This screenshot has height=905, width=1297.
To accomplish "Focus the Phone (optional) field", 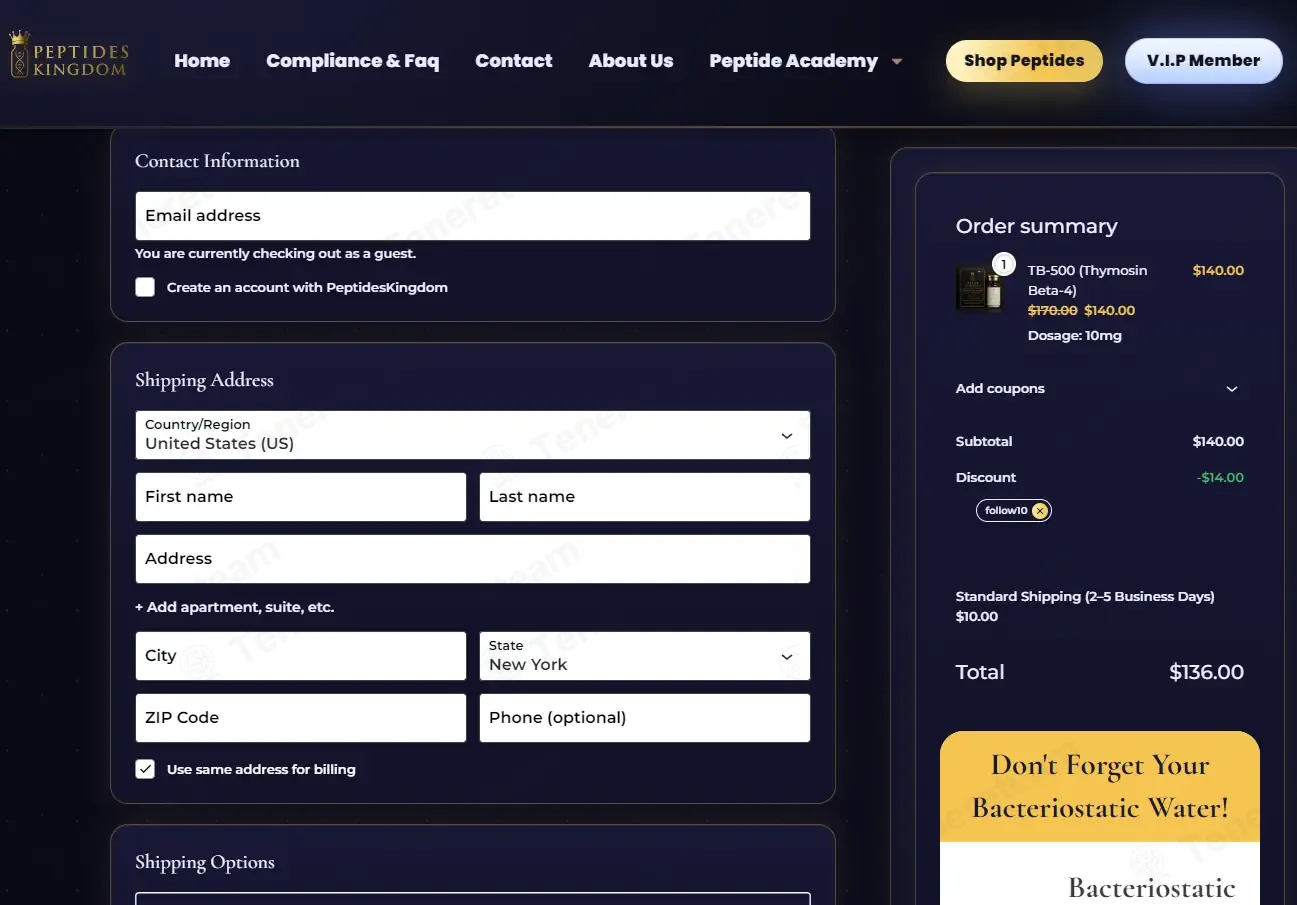I will [645, 718].
